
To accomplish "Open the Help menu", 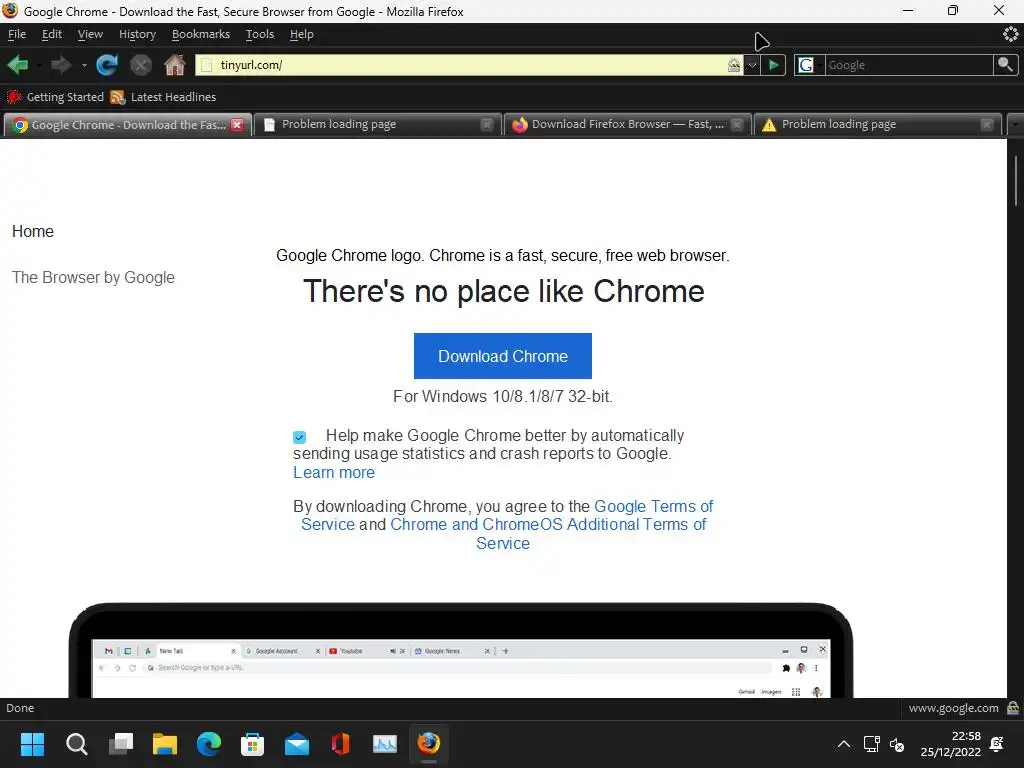I will click(x=302, y=34).
